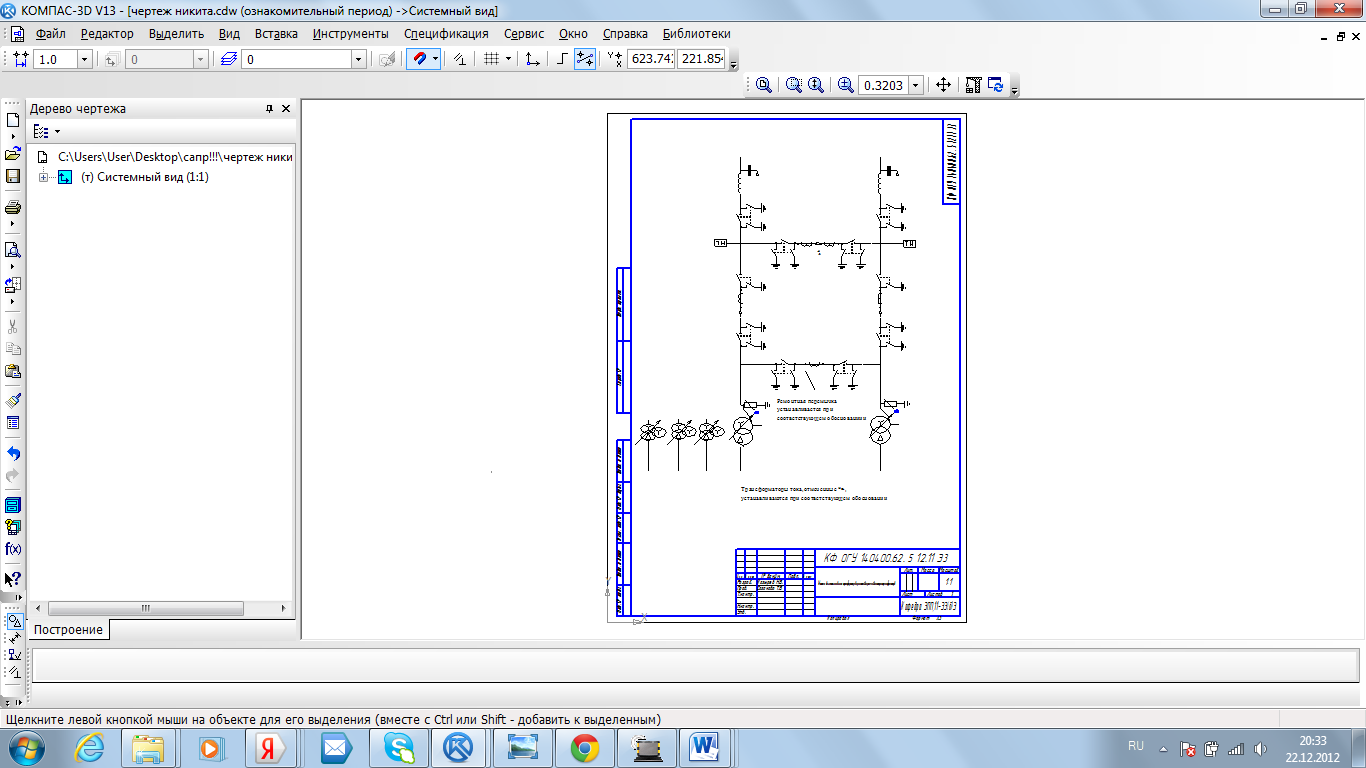Open the Инструменты menu
This screenshot has width=1366, height=768.
[350, 34]
